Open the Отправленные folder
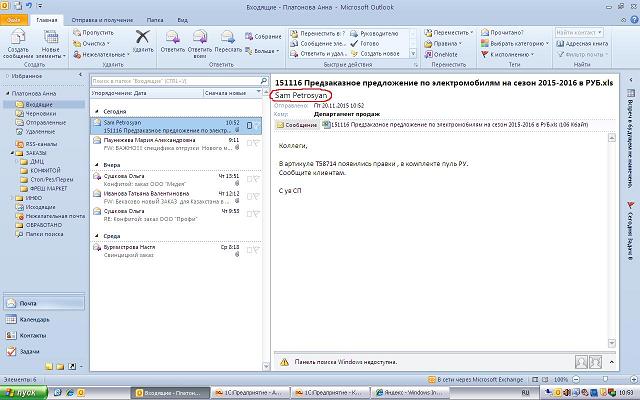640x400 pixels. (46, 122)
